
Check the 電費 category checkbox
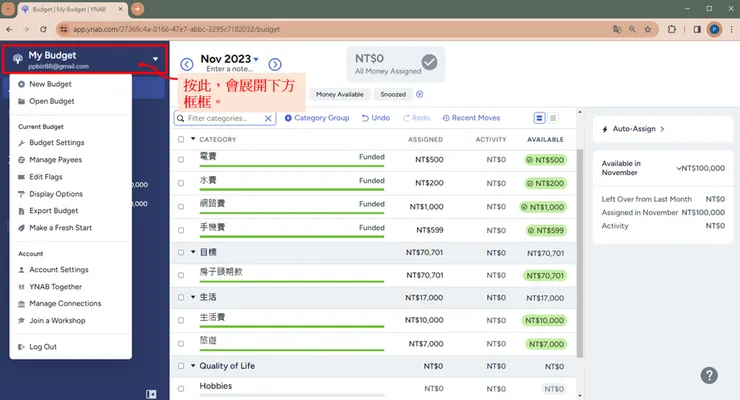pos(181,160)
